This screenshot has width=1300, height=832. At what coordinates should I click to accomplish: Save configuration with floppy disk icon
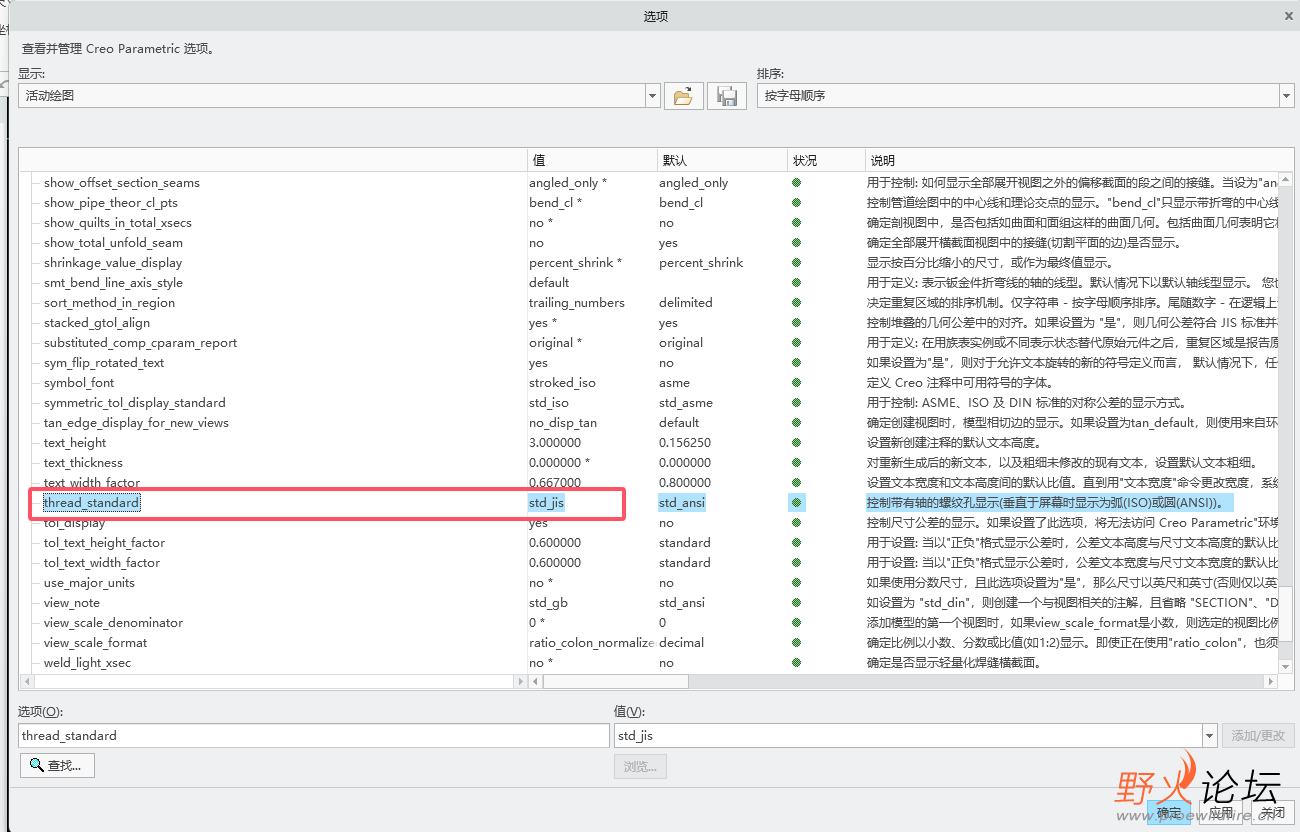pyautogui.click(x=727, y=96)
